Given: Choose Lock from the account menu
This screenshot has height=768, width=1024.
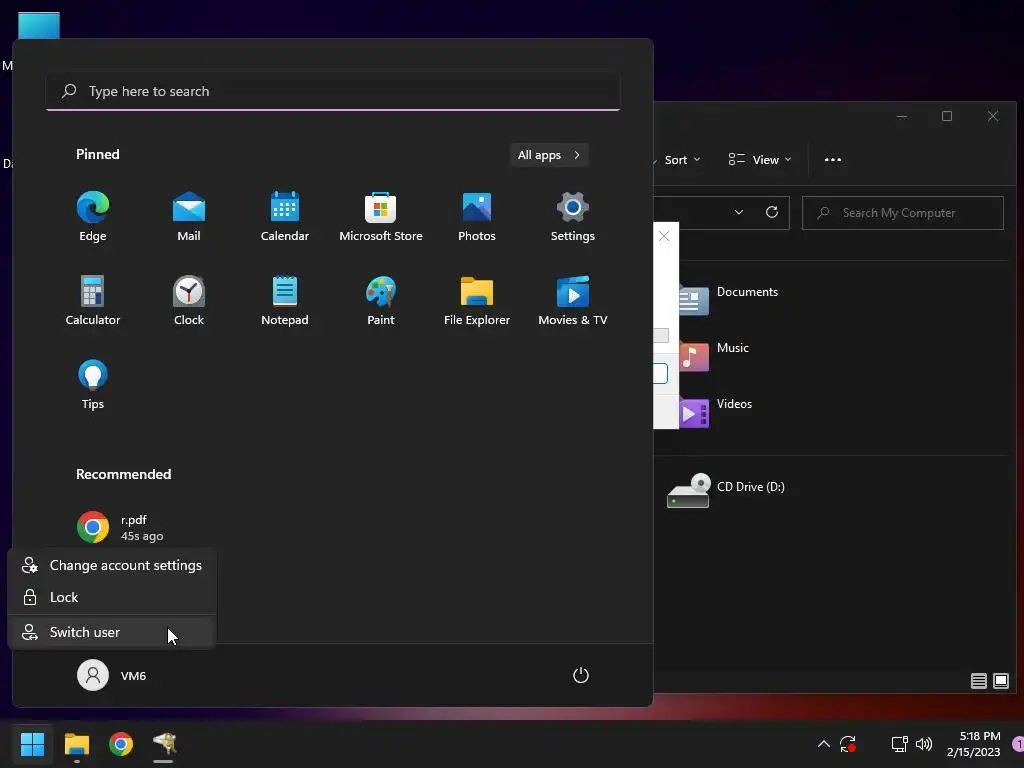Looking at the screenshot, I should (x=112, y=597).
